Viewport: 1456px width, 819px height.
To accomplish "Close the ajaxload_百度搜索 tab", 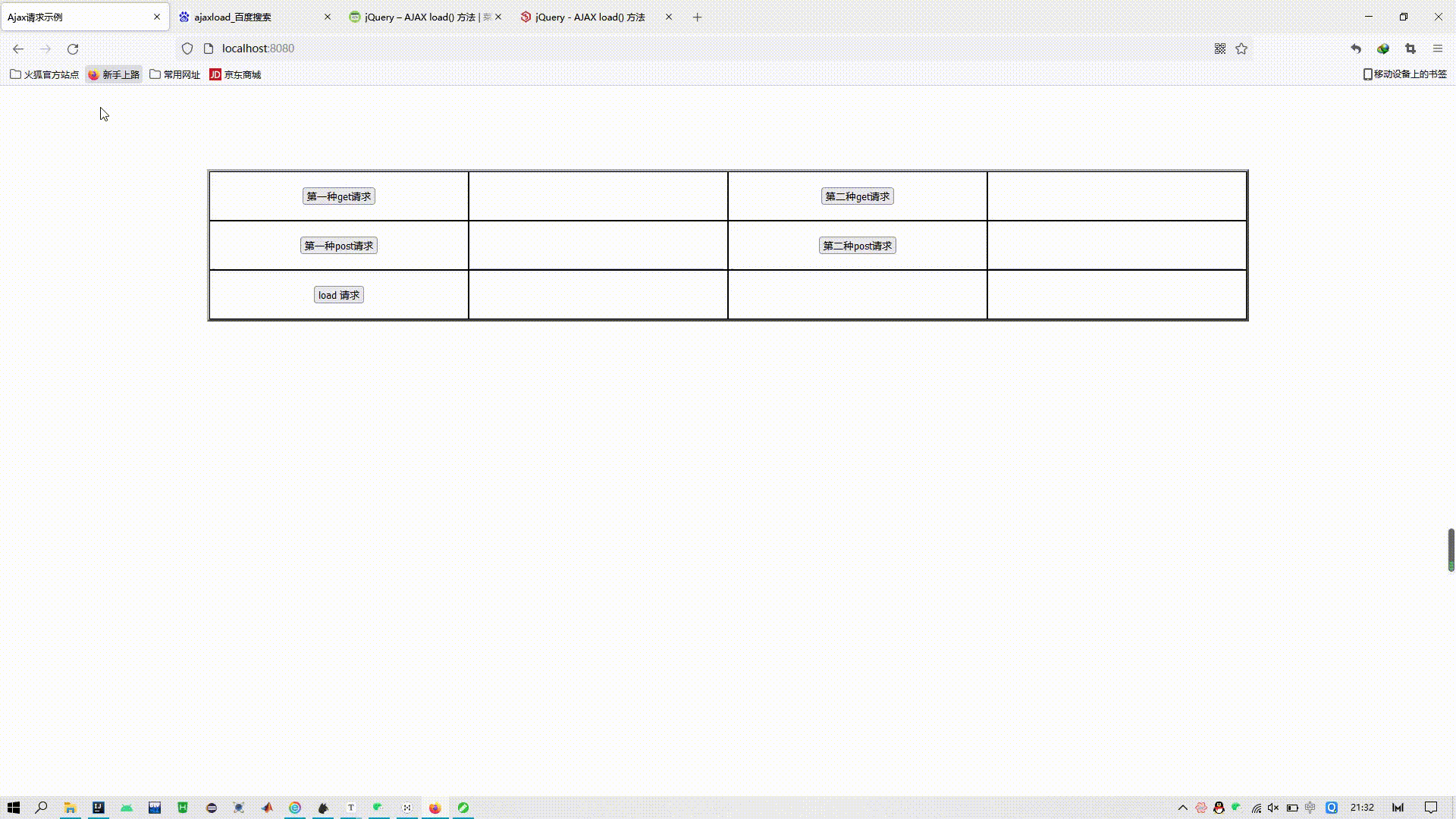I will (328, 17).
